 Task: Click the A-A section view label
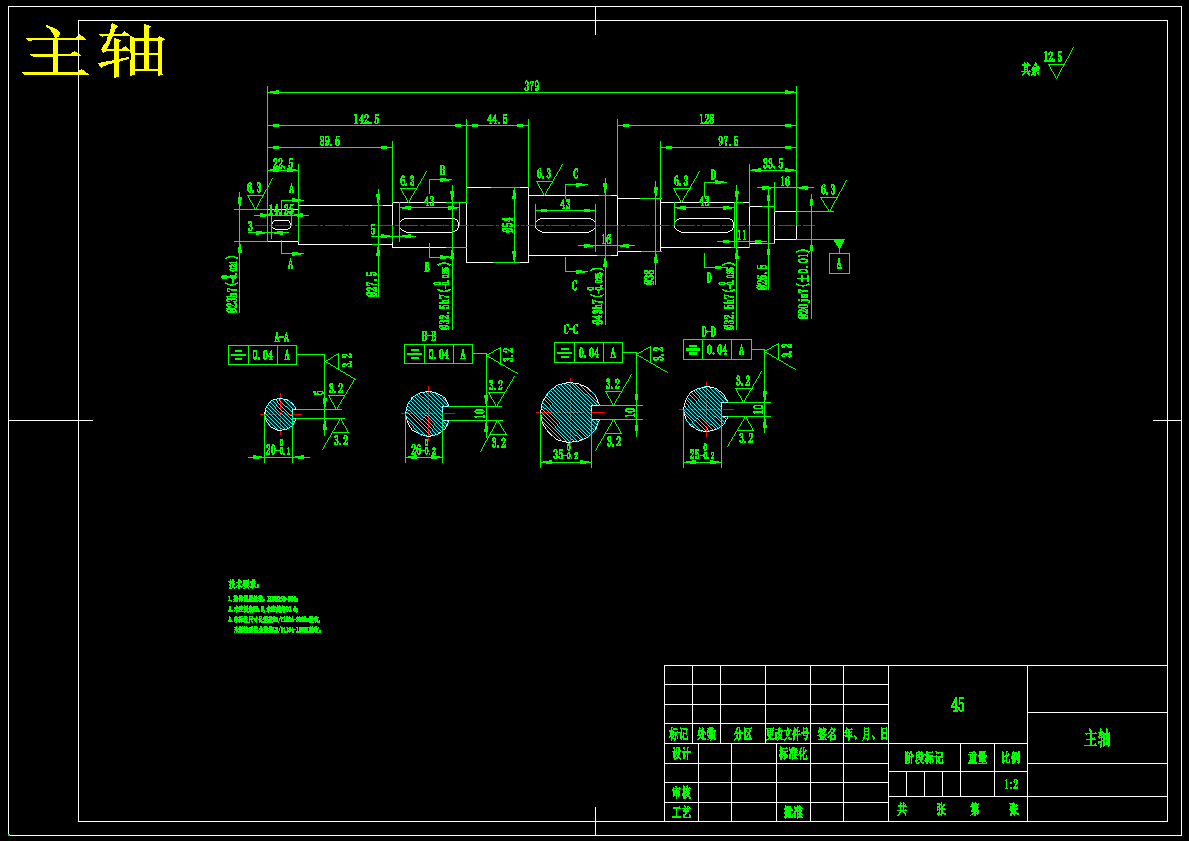(x=281, y=337)
